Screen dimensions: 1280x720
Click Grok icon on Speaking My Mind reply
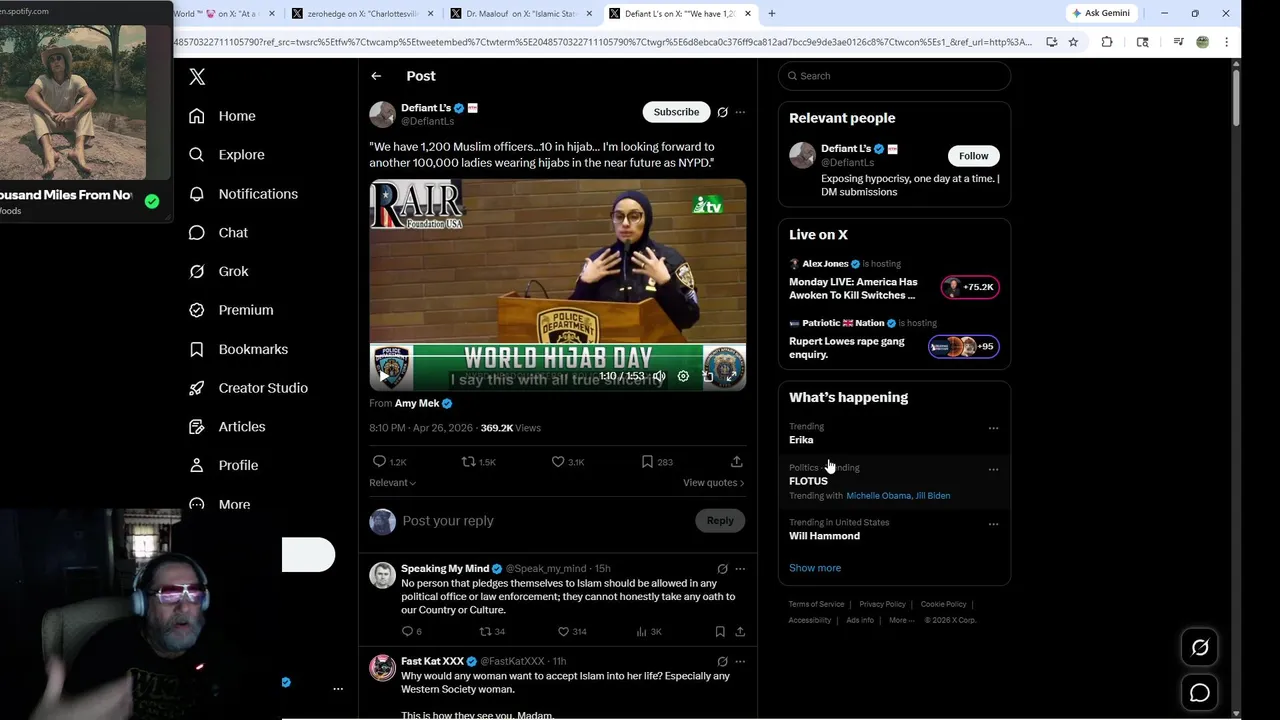pyautogui.click(x=722, y=569)
